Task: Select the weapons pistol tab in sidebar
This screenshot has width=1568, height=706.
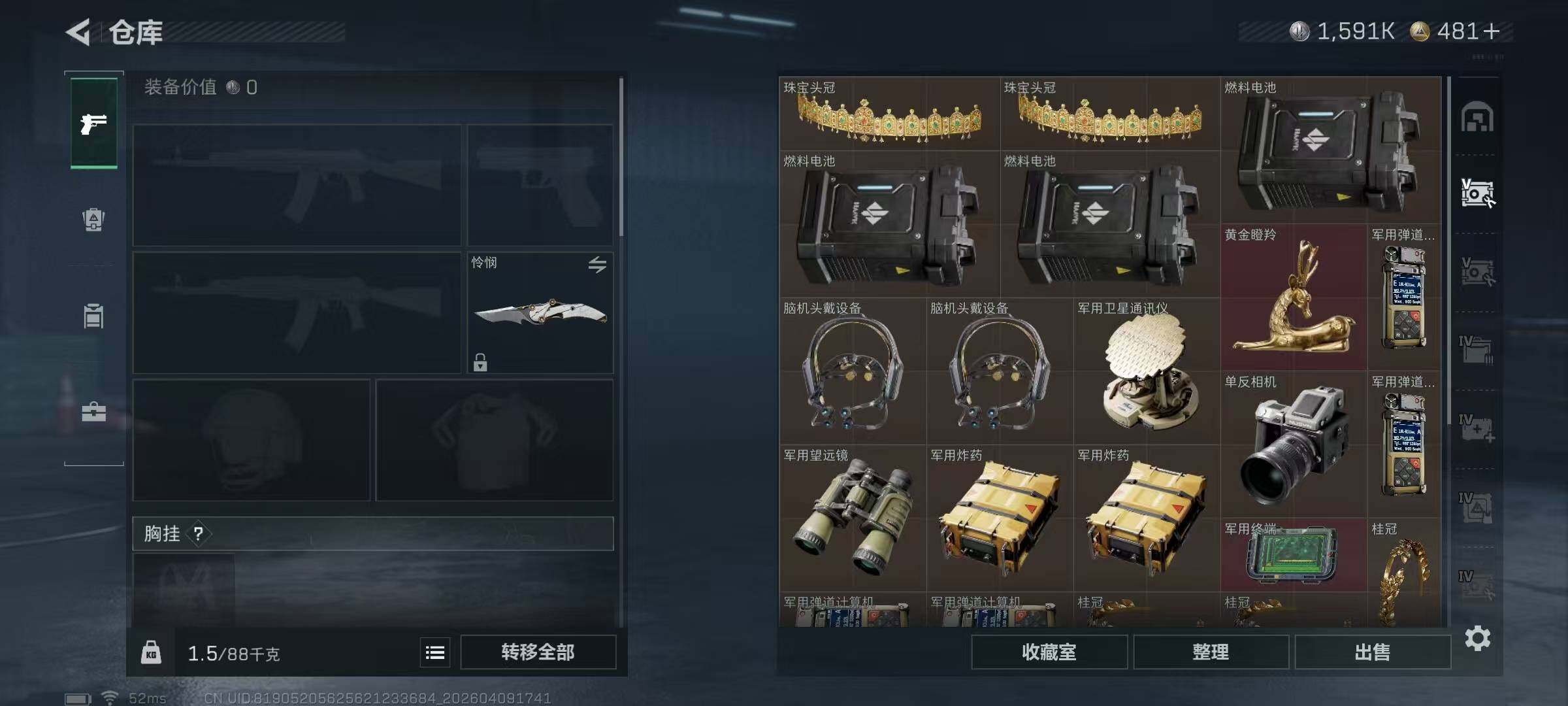Action: point(94,123)
